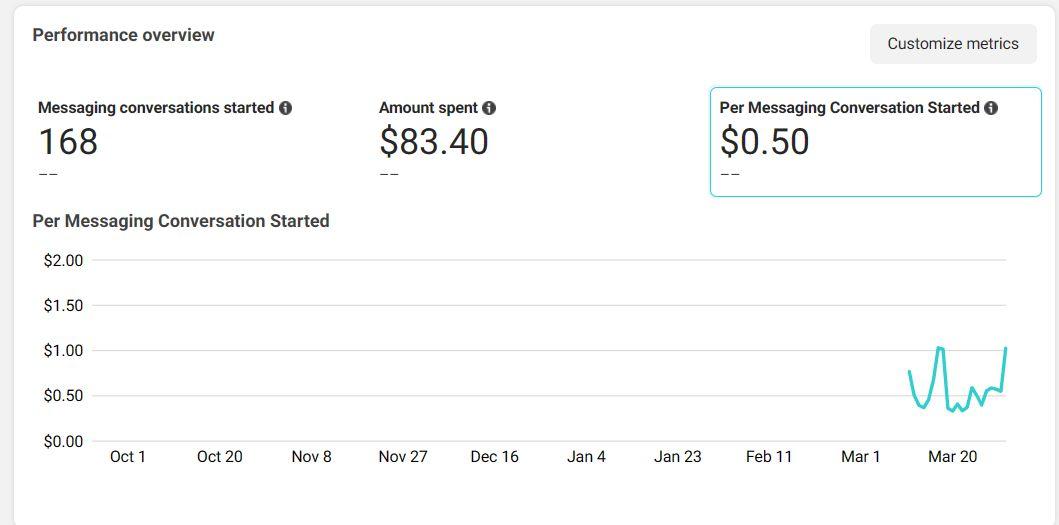1059x525 pixels.
Task: Click the Jan 4 x-axis label
Action: [x=586, y=457]
